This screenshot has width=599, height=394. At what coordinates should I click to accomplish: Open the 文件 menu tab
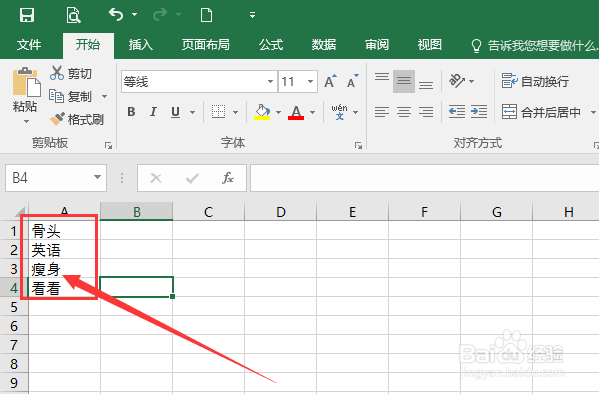pyautogui.click(x=29, y=45)
